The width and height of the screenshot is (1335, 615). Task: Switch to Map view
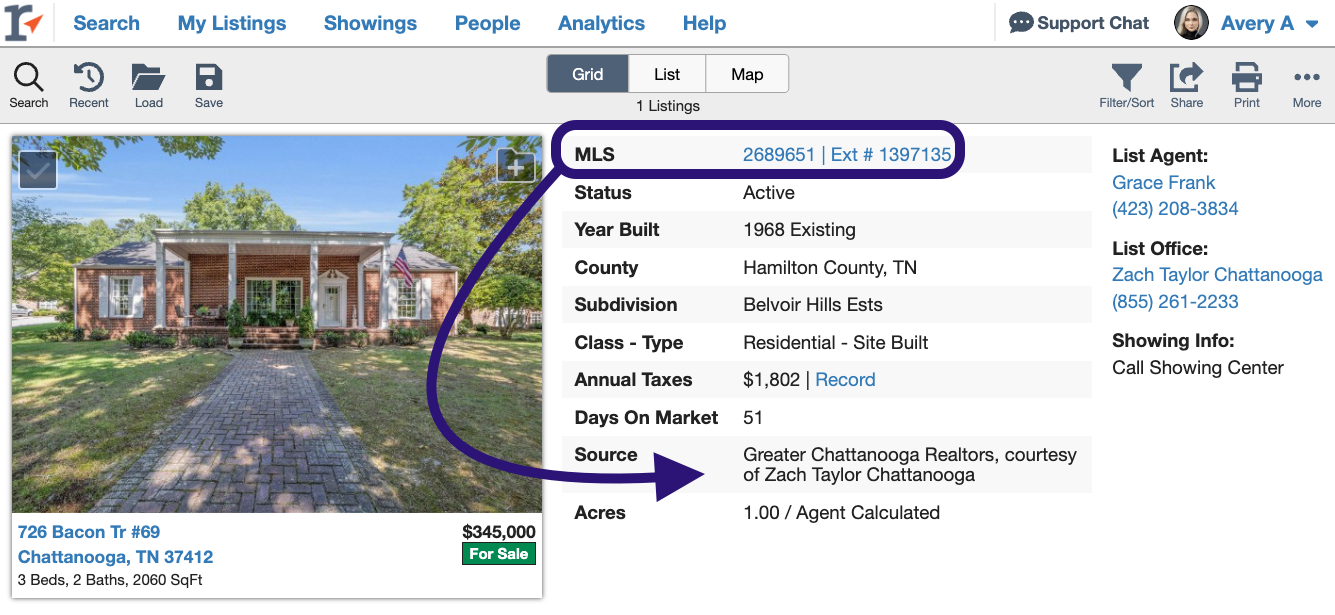click(747, 74)
